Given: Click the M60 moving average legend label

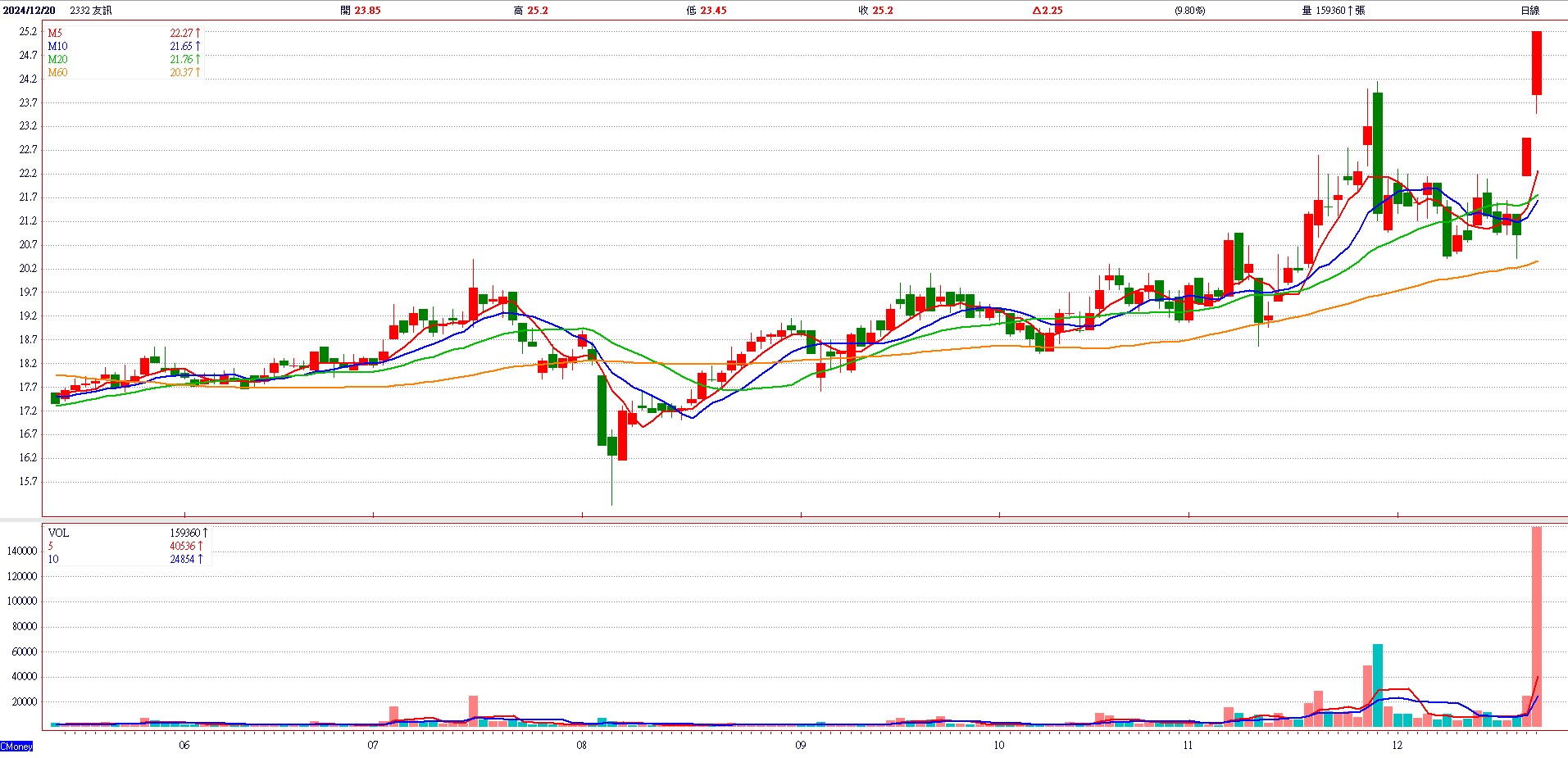Looking at the screenshot, I should tap(57, 73).
